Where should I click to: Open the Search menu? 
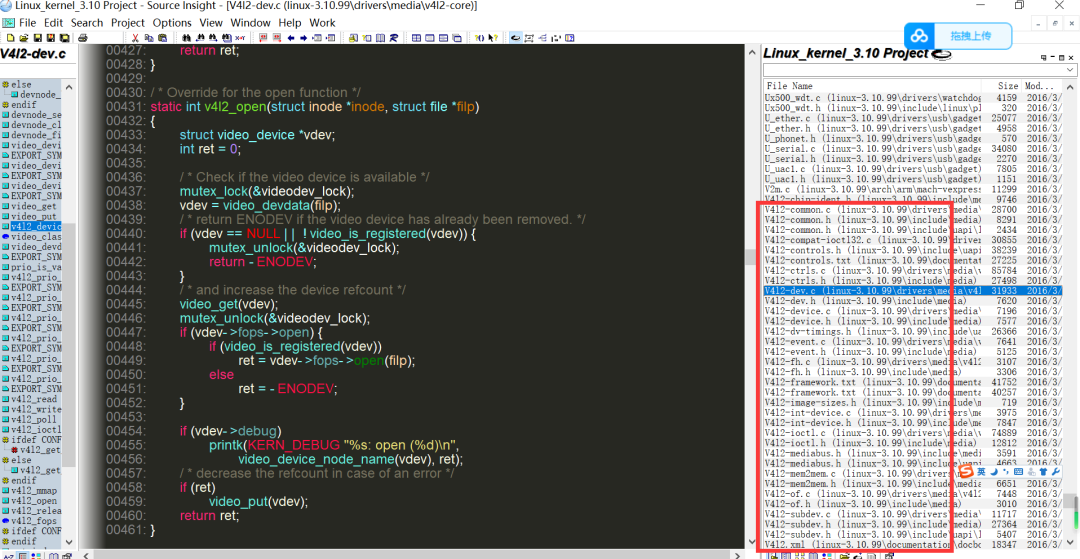(x=87, y=22)
